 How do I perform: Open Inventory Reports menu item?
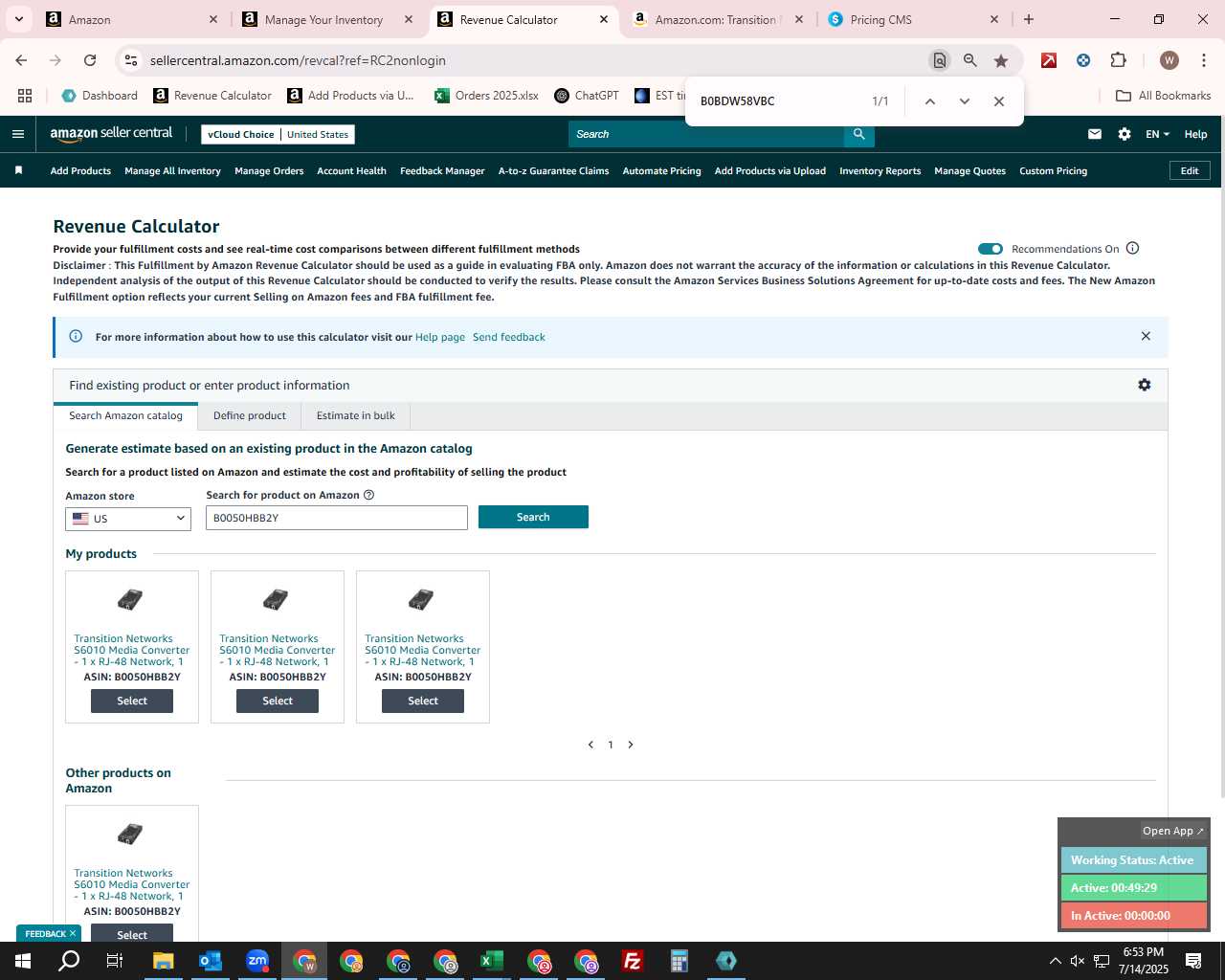click(x=880, y=171)
